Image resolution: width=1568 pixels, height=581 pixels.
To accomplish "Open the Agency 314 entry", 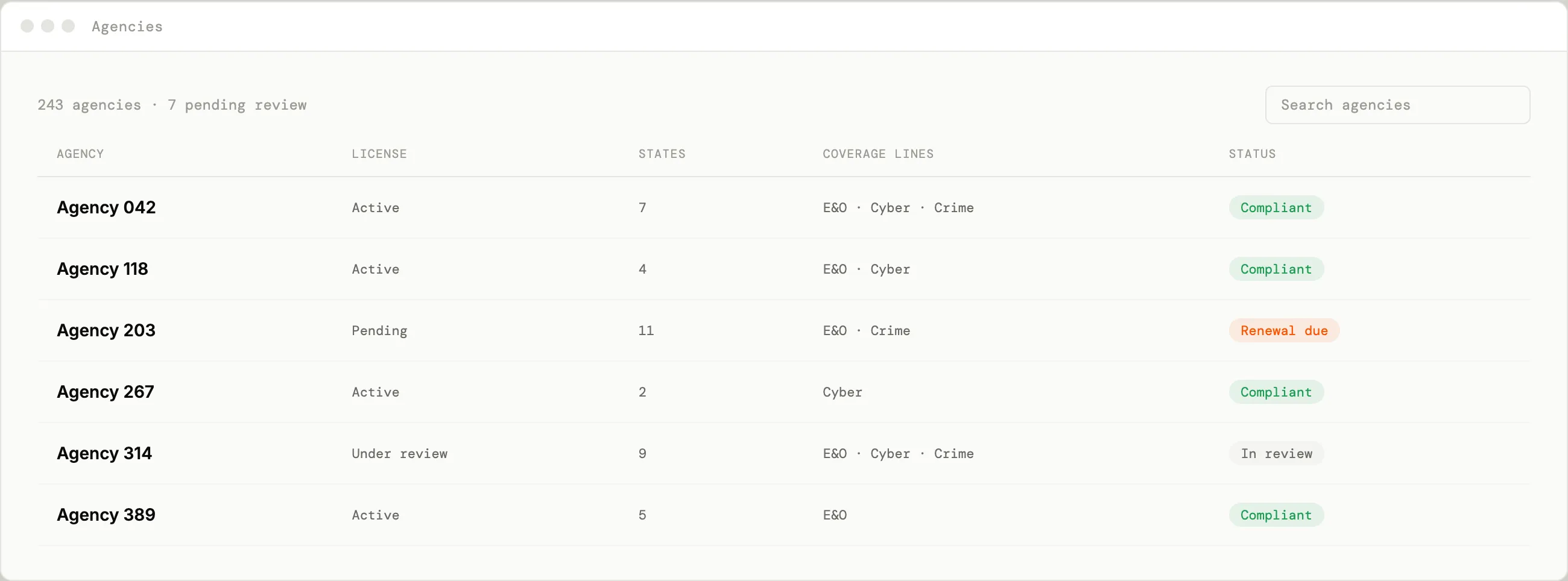I will click(x=783, y=453).
